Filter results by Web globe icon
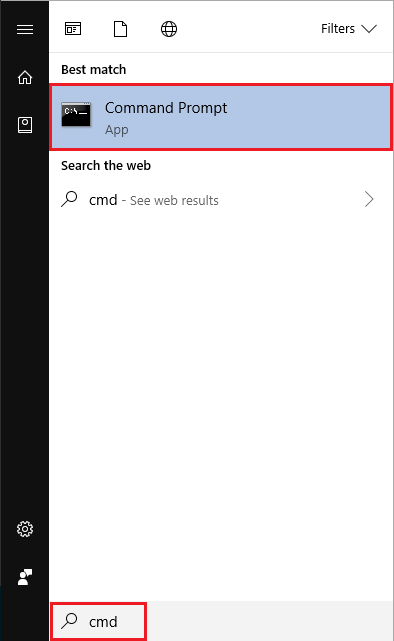Viewport: 394px width, 641px height. [169, 29]
